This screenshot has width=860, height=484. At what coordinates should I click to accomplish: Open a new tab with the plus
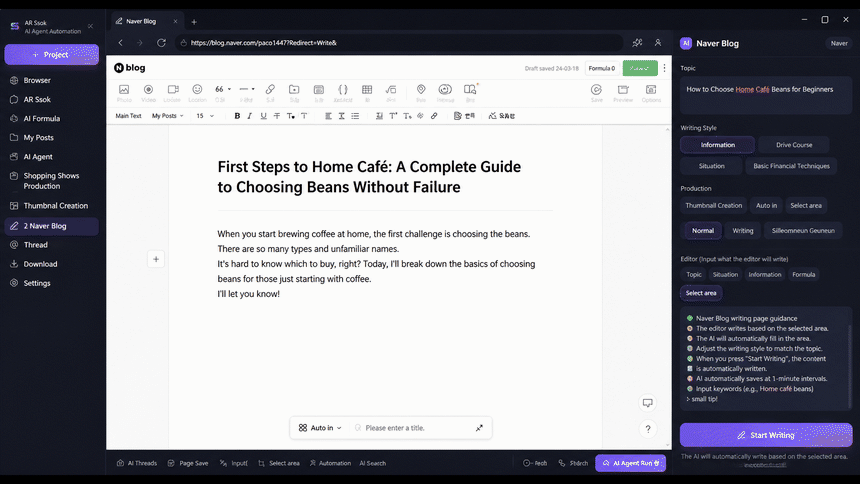pyautogui.click(x=194, y=22)
